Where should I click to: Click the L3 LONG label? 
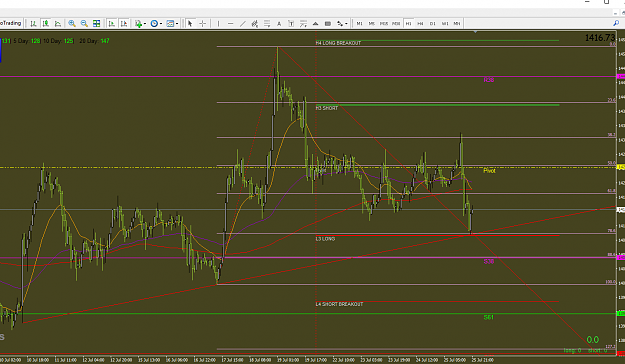pos(325,239)
